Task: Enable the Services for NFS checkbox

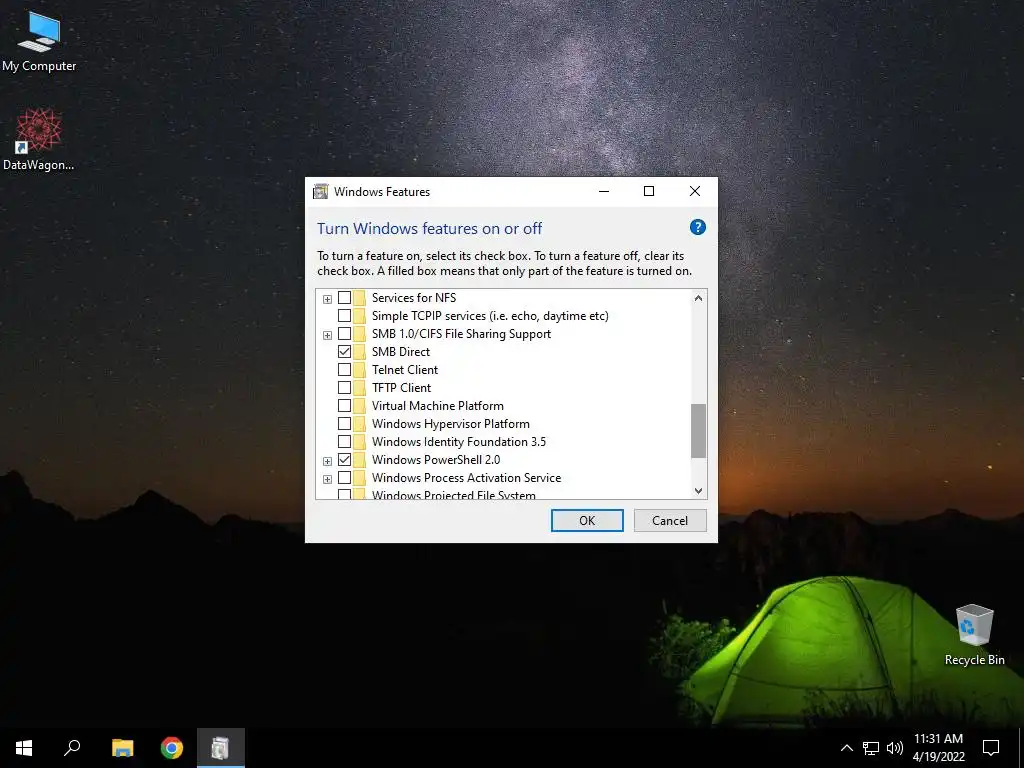Action: (x=344, y=298)
